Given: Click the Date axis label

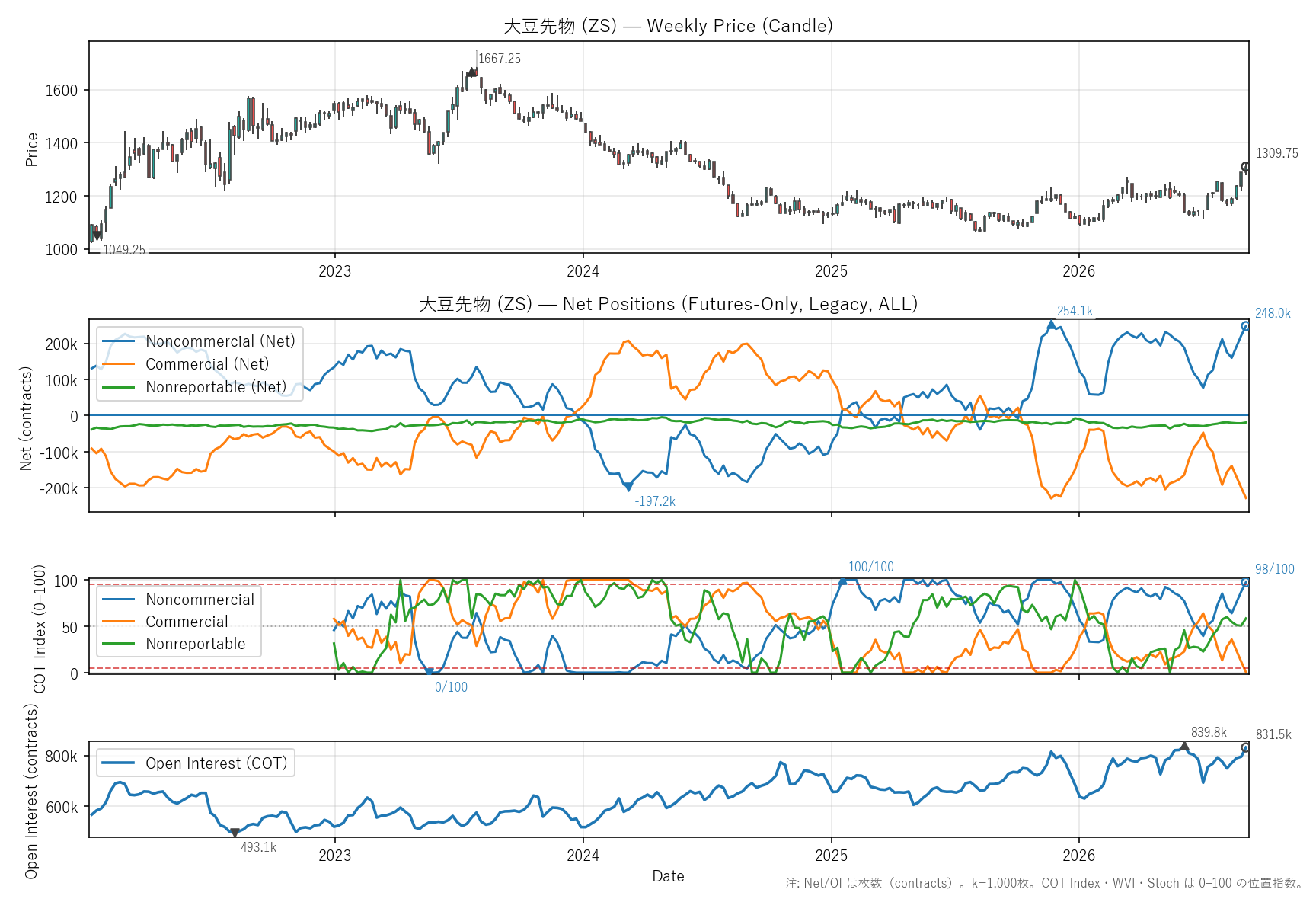Looking at the screenshot, I should pyautogui.click(x=668, y=876).
